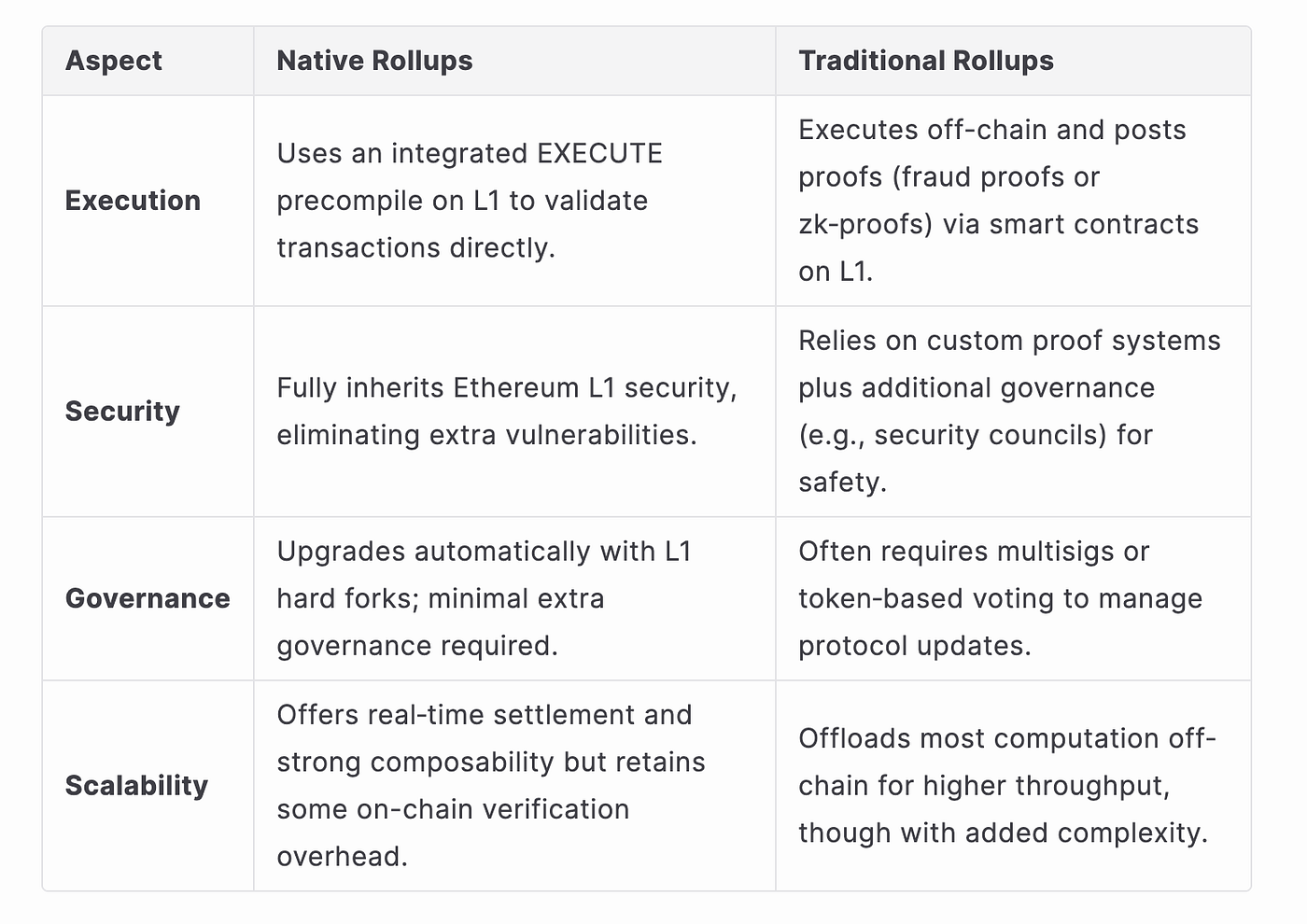Click the Aspect column header
The width and height of the screenshot is (1307, 924).
coord(113,61)
